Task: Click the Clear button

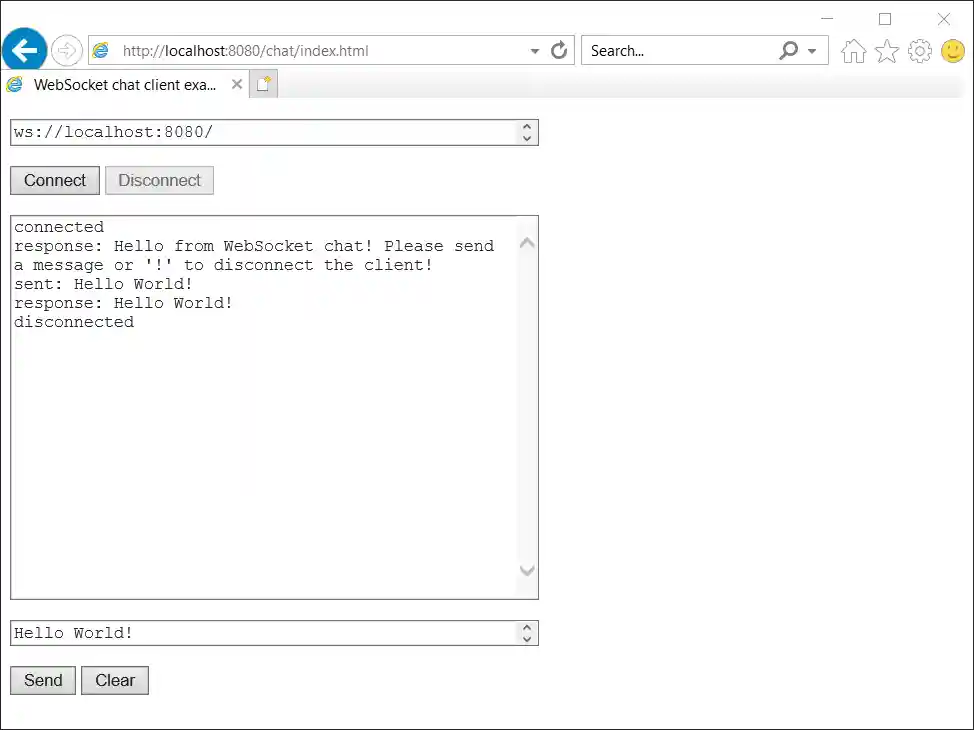Action: [115, 680]
